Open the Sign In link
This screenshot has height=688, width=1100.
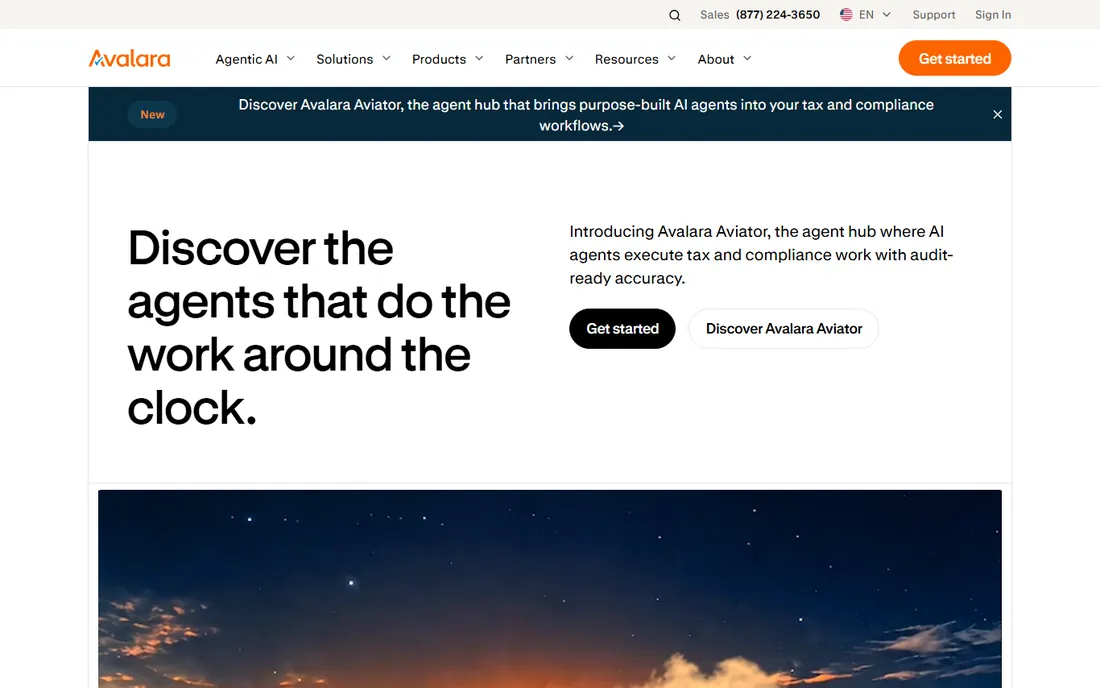click(993, 15)
